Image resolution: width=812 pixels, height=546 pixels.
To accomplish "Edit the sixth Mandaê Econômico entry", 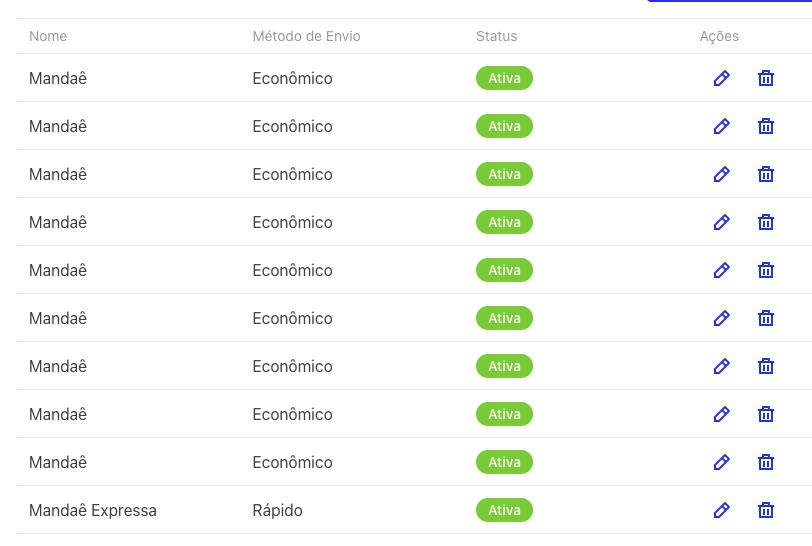I will pos(721,318).
